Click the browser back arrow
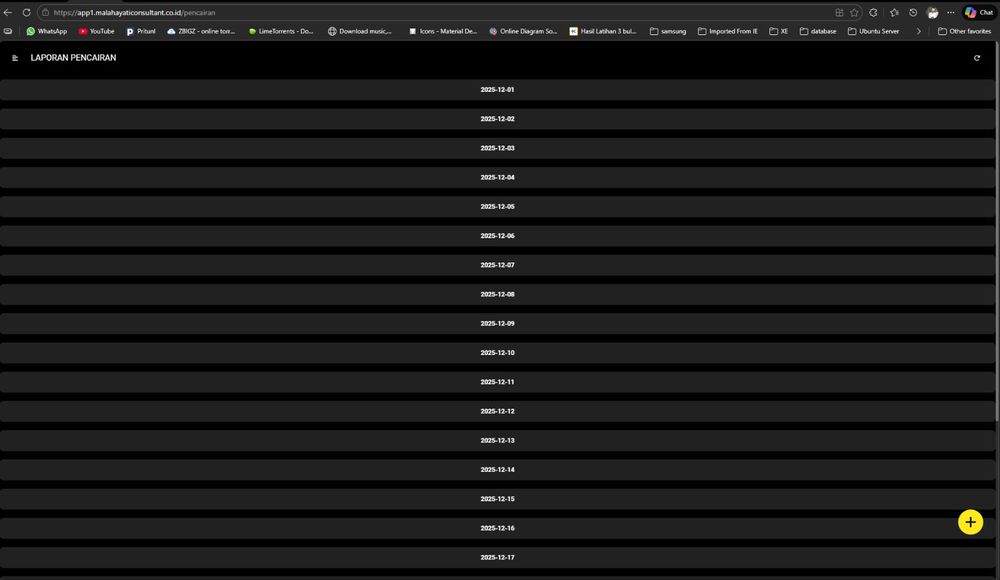The width and height of the screenshot is (1000, 580). tap(8, 12)
